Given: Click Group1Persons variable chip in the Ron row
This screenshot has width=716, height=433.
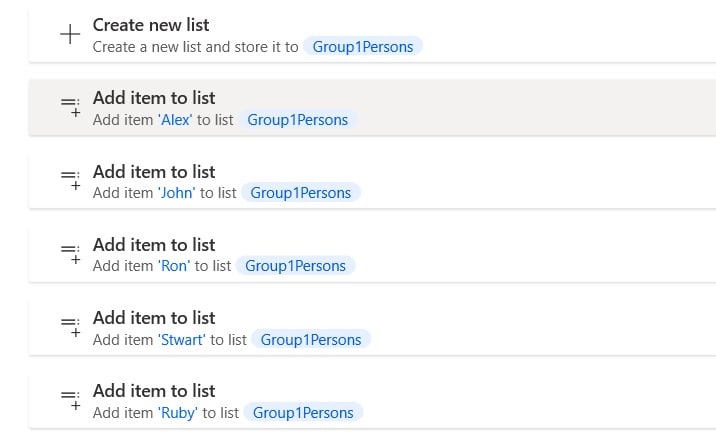Looking at the screenshot, I should click(295, 266).
